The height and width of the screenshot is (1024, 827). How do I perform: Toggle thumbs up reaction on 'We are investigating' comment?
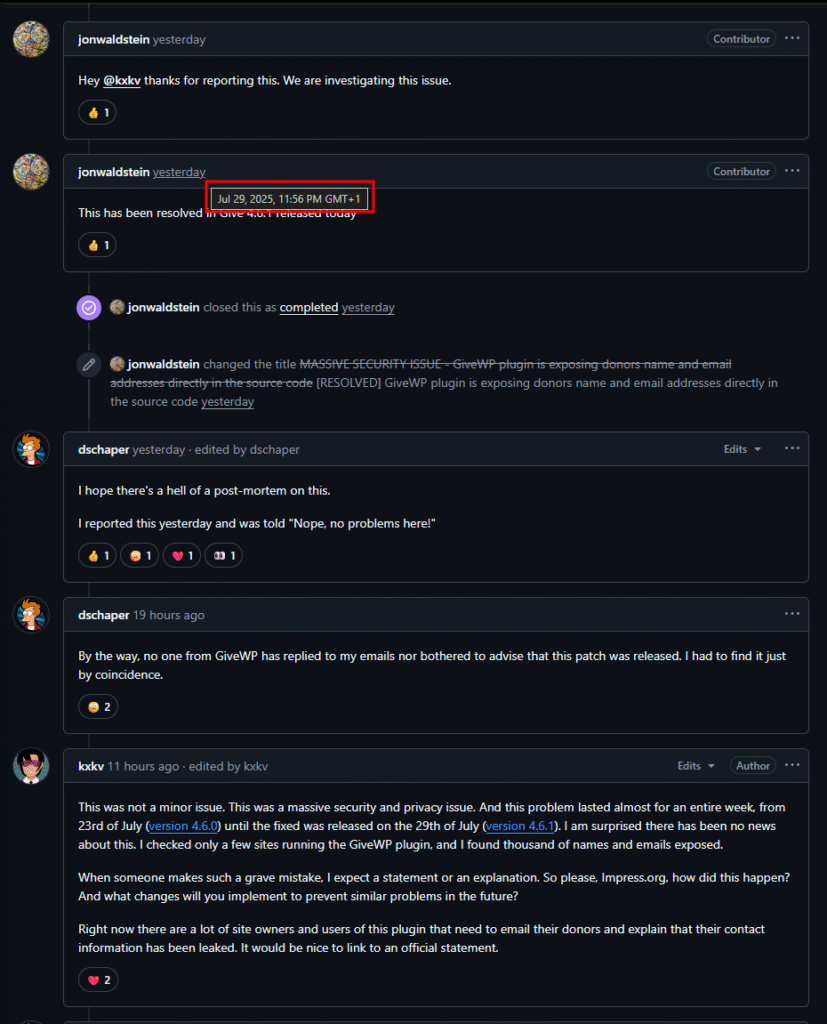pos(97,113)
